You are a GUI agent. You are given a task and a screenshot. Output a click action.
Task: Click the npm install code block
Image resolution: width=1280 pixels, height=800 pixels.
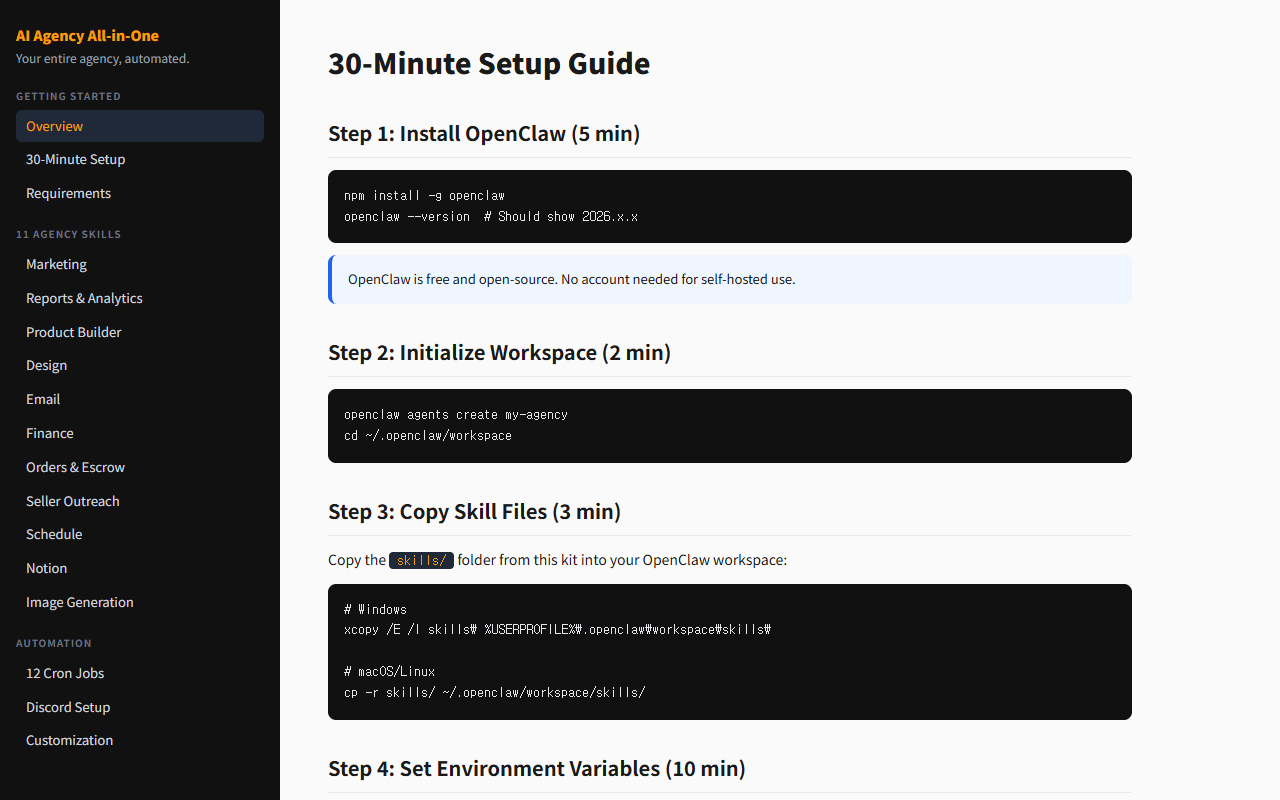(729, 206)
